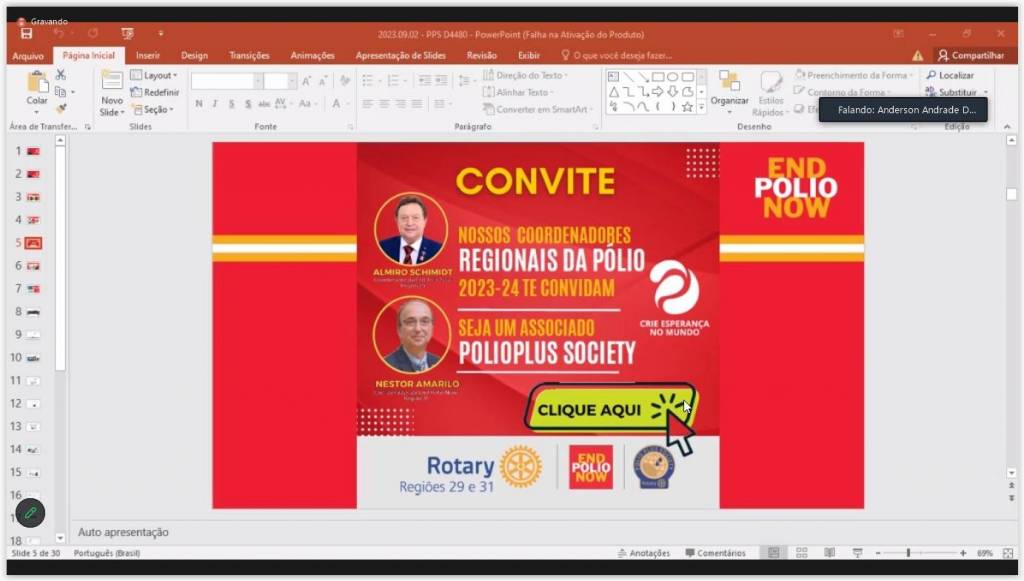This screenshot has width=1024, height=581.
Task: Click the Localizar button
Action: tap(950, 75)
